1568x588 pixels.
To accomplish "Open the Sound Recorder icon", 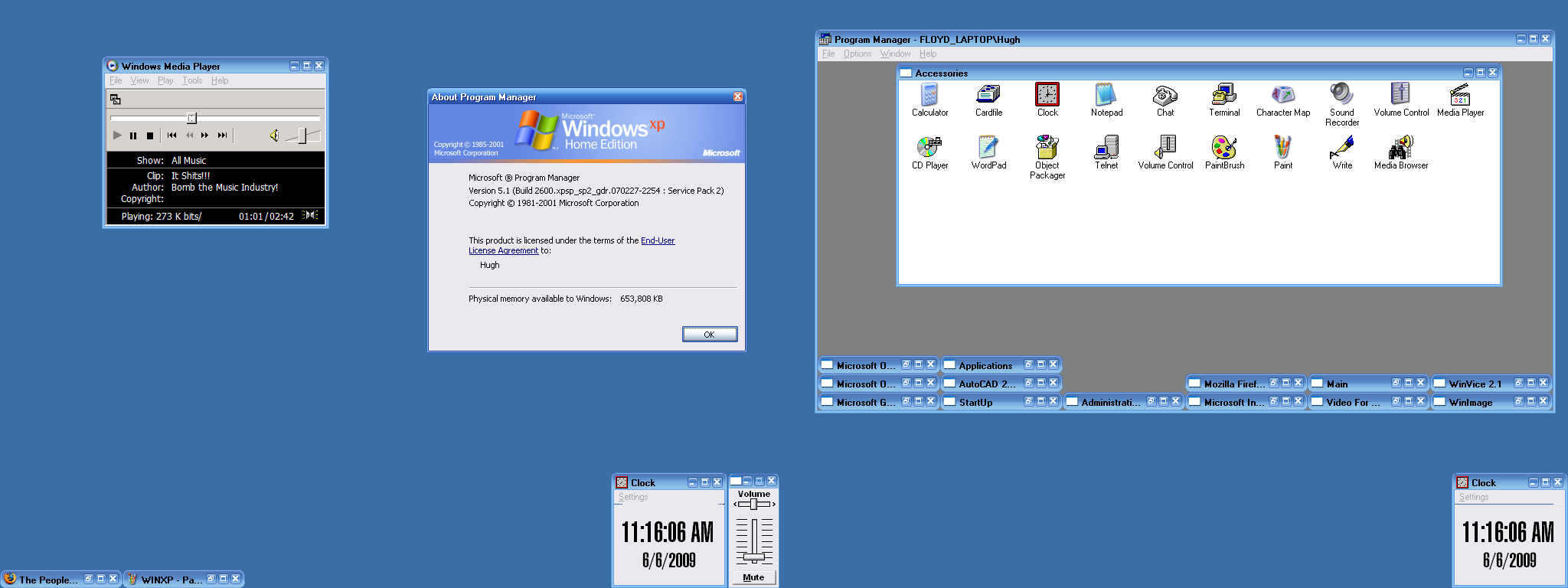I will 1342,95.
